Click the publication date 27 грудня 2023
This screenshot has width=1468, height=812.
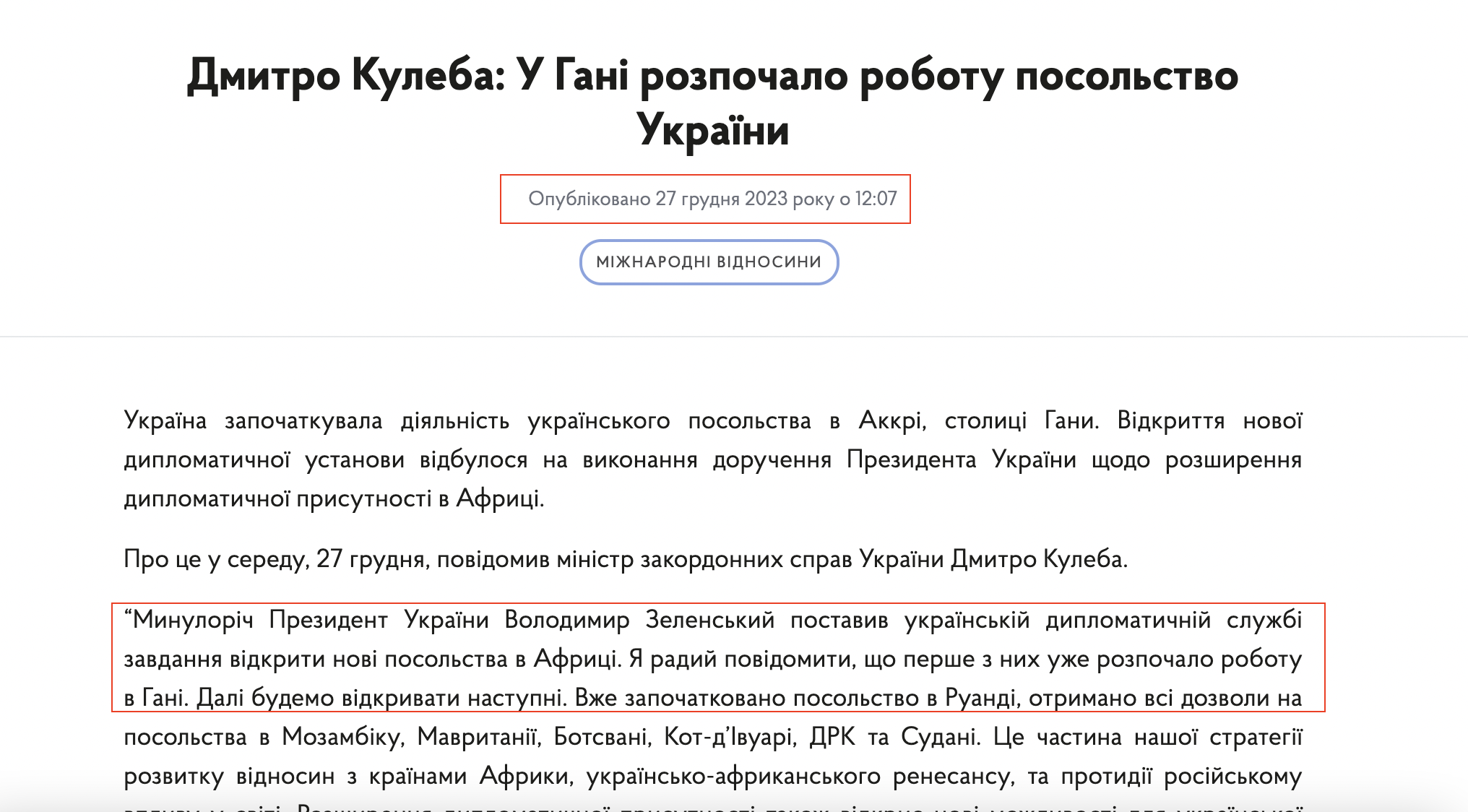tap(722, 199)
